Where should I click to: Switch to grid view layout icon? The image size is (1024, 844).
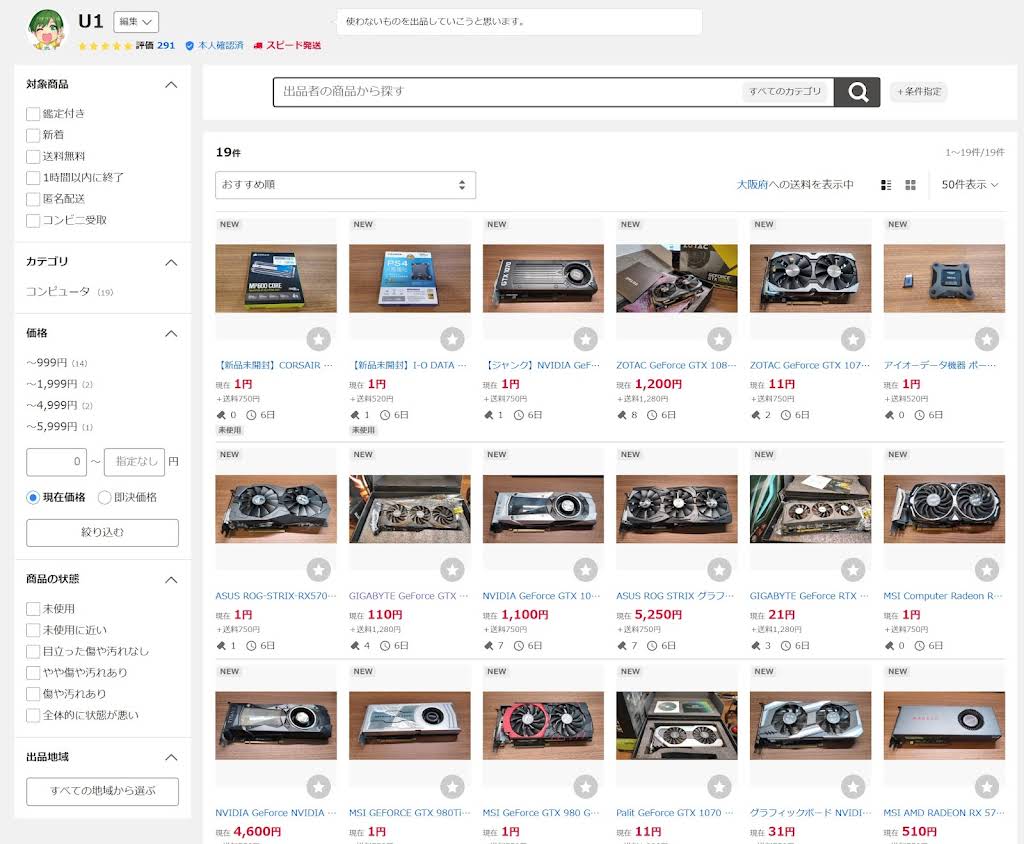coord(910,185)
